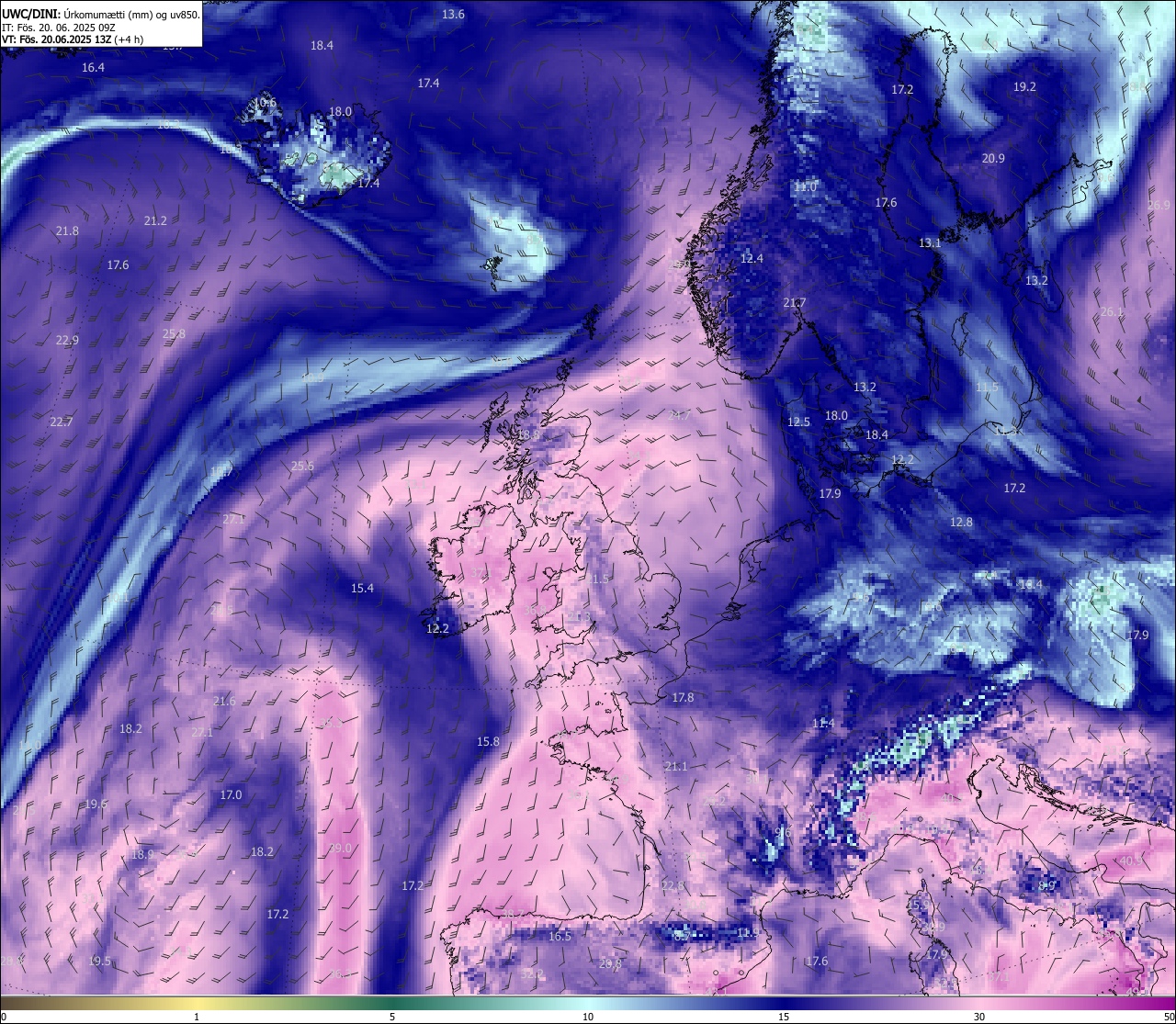Screen dimensions: 1176x1024
Task: Click the 12.8 value label
Action: coord(961,523)
